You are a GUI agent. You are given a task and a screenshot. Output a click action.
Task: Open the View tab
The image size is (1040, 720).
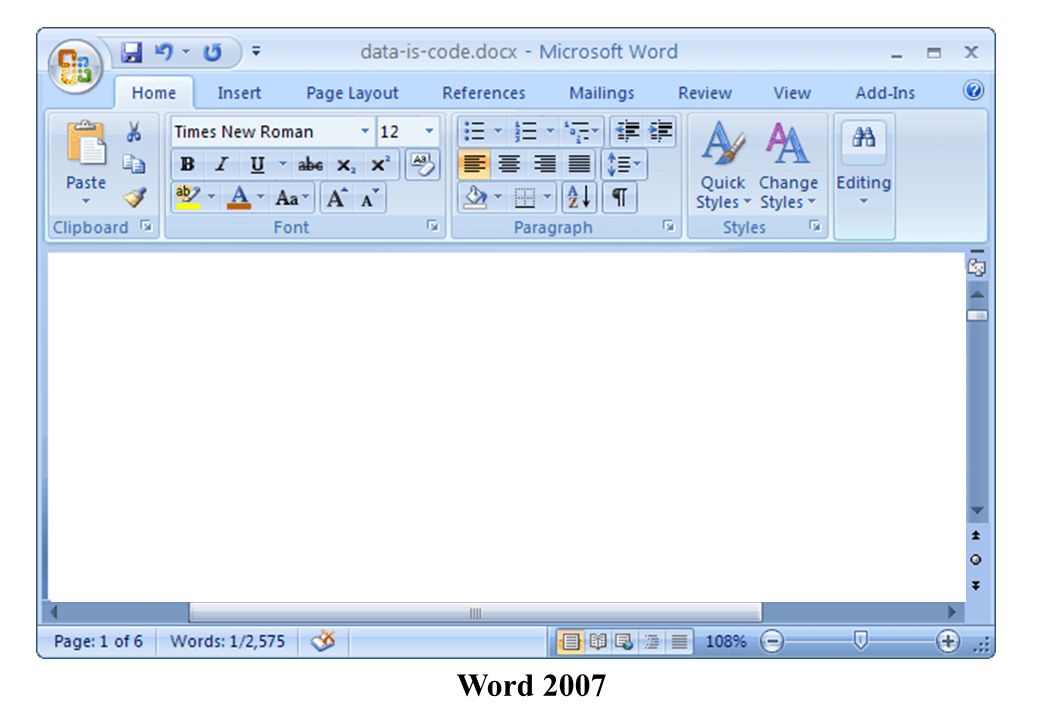point(792,93)
